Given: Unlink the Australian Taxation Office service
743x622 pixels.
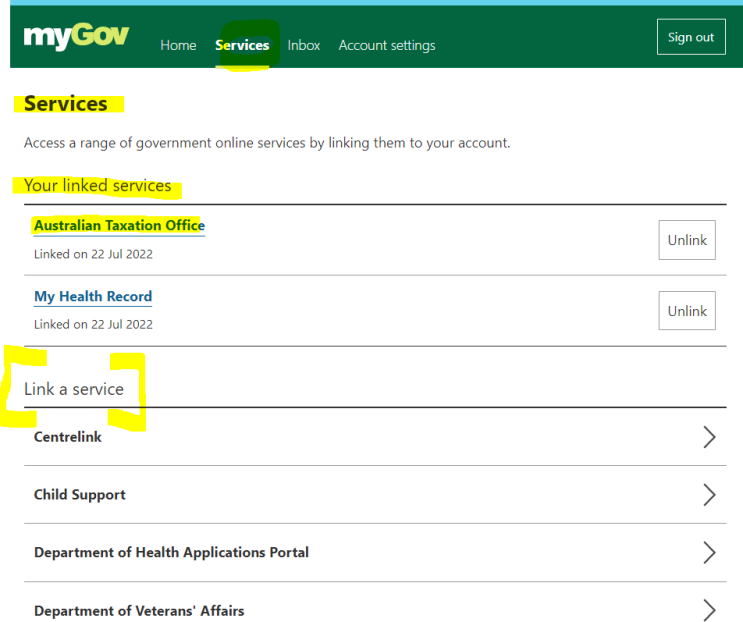Looking at the screenshot, I should tap(687, 240).
